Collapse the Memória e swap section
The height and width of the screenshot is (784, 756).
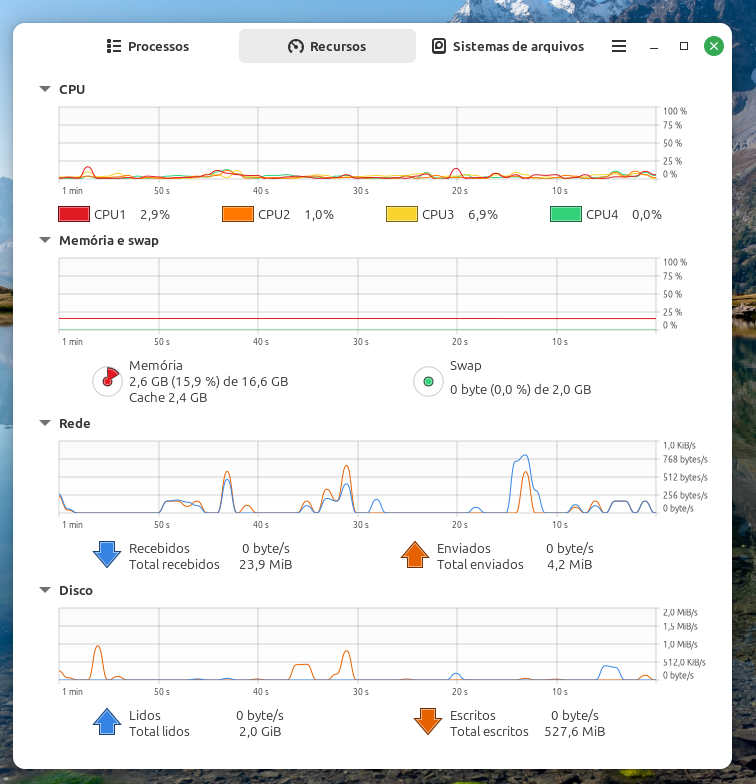pyautogui.click(x=44, y=240)
